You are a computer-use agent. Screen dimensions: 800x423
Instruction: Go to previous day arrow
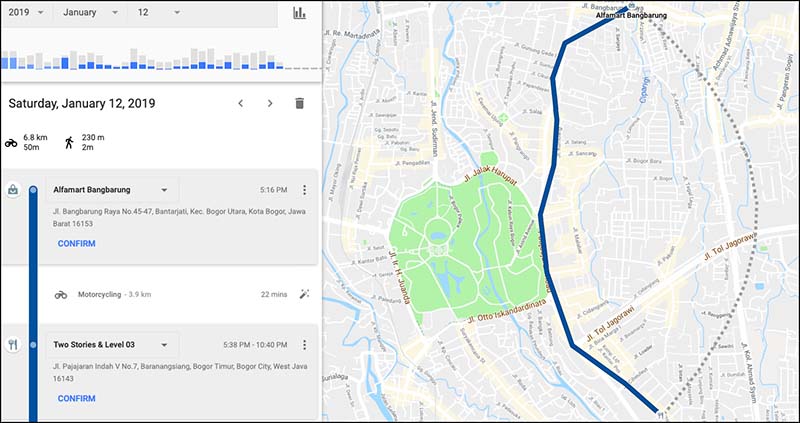241,104
